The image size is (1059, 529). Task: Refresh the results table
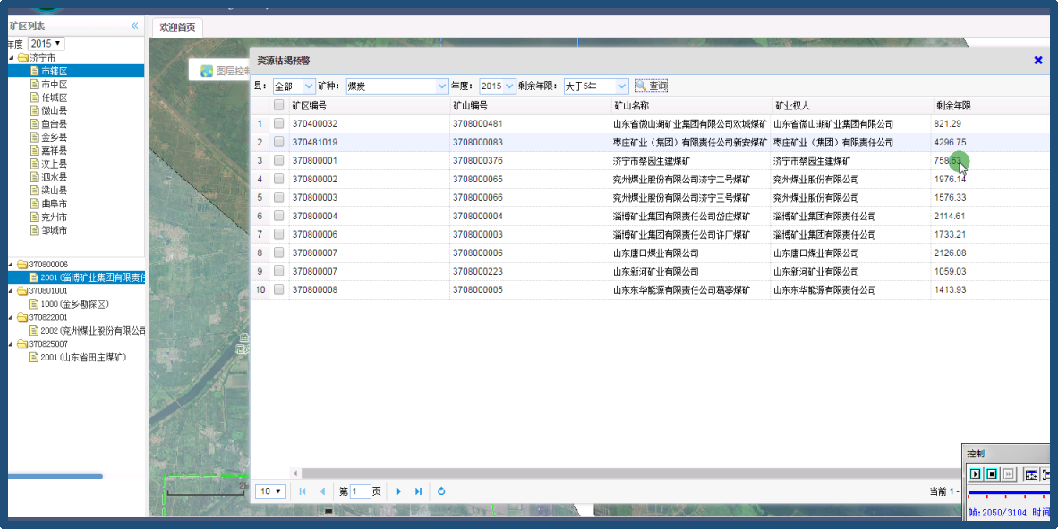pos(442,492)
